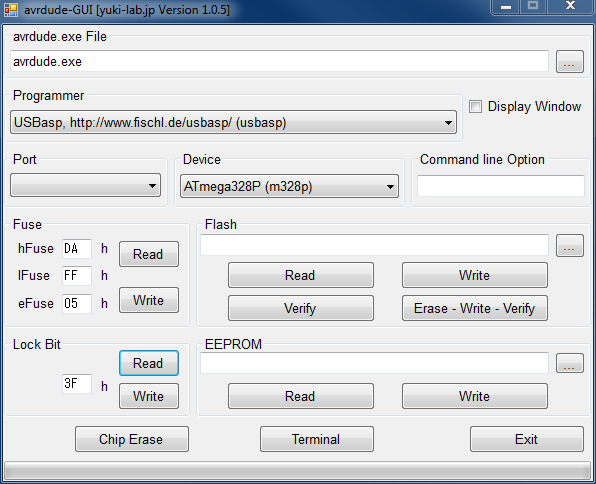Browse for a Flash file
Image resolution: width=596 pixels, height=484 pixels.
(569, 246)
